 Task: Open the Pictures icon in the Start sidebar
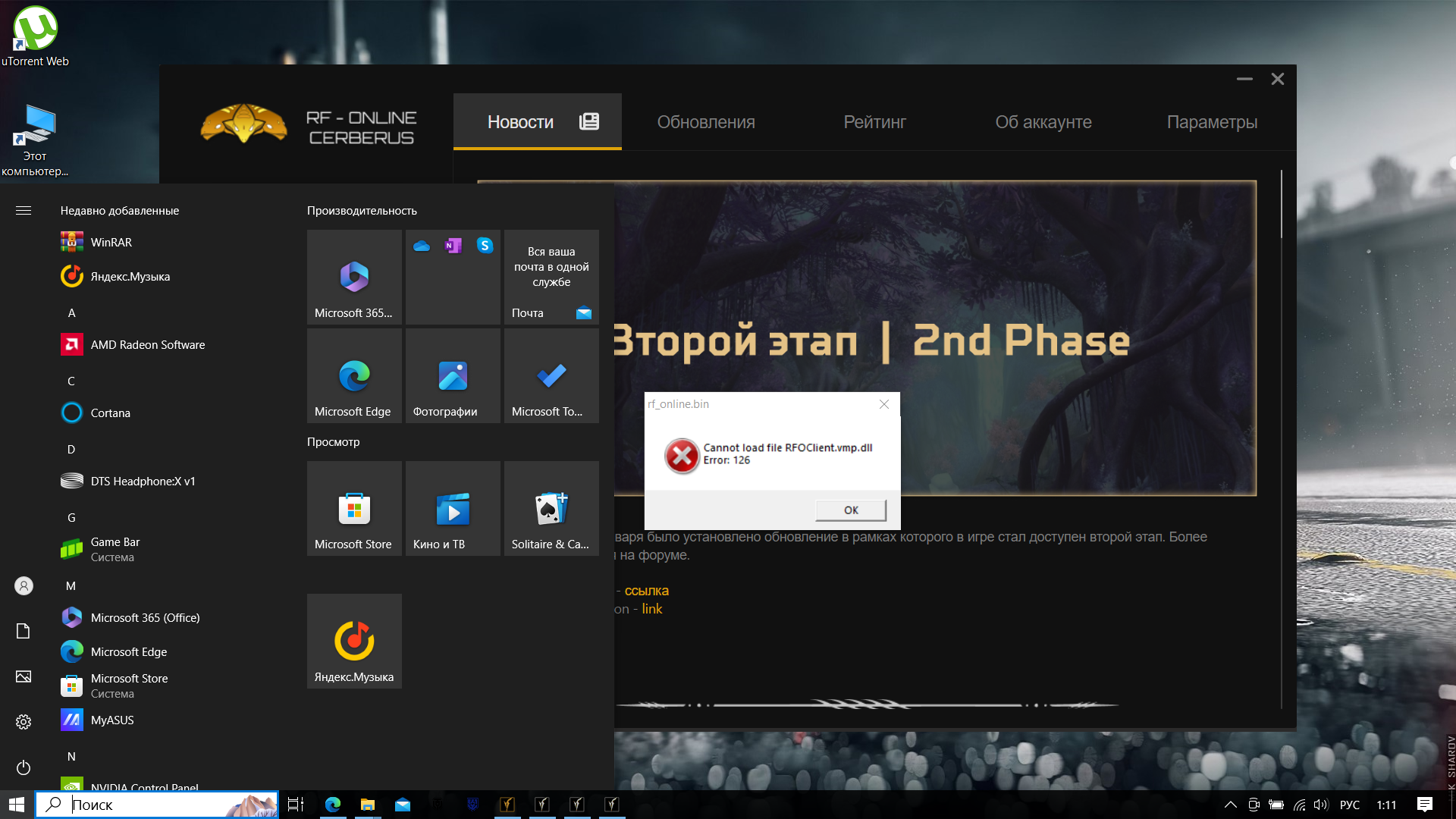pos(24,676)
